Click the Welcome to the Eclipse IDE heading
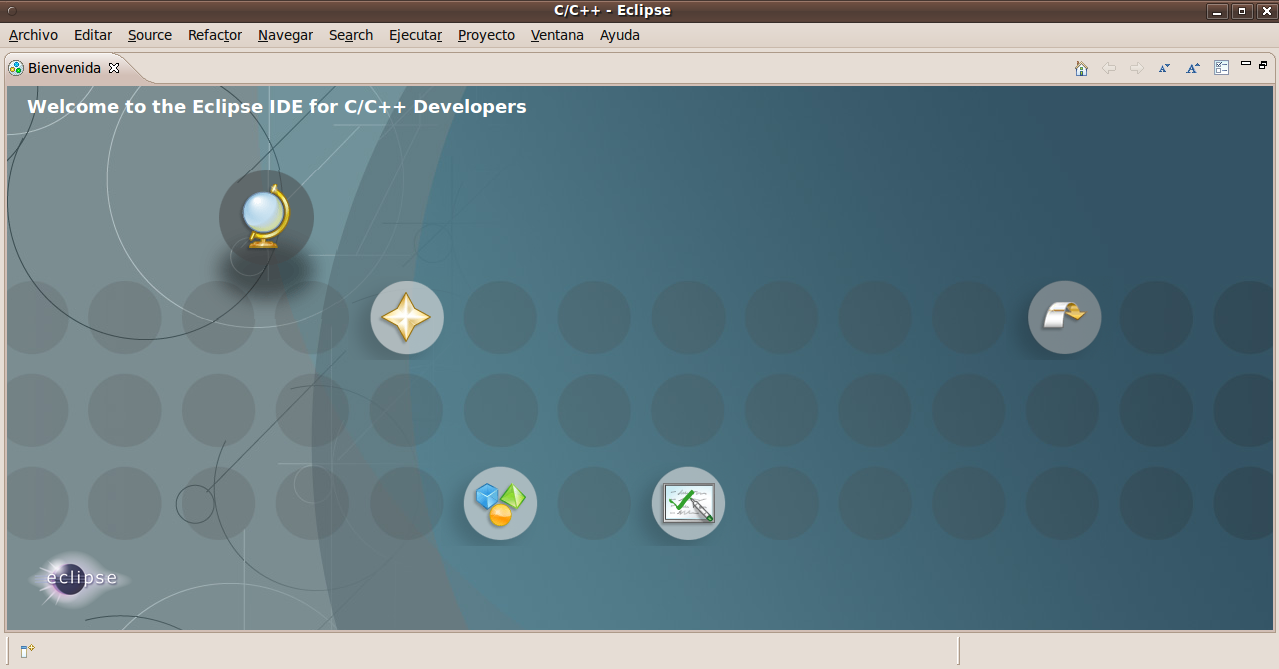The height and width of the screenshot is (669, 1279). point(277,106)
